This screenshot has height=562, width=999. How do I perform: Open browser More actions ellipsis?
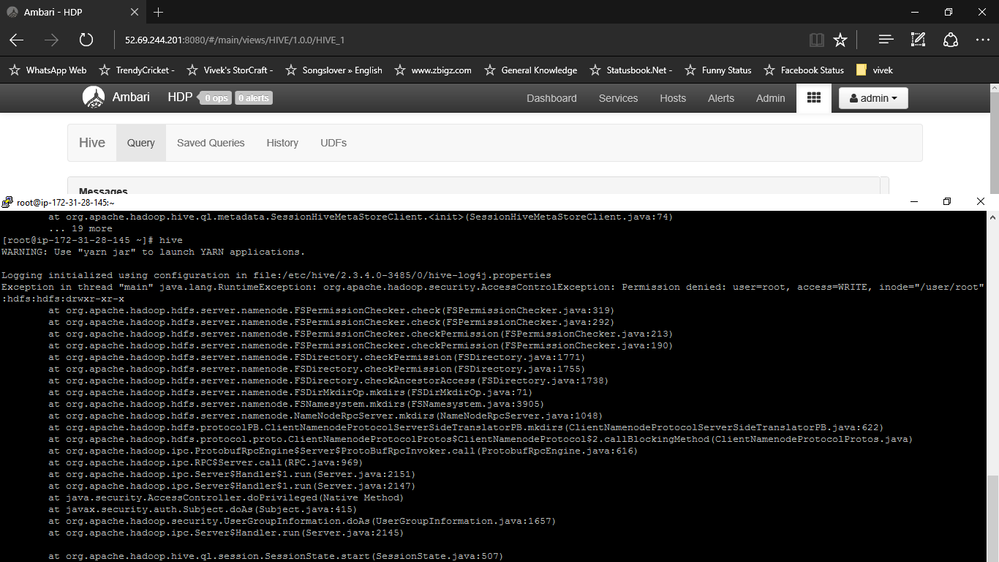[x=982, y=40]
